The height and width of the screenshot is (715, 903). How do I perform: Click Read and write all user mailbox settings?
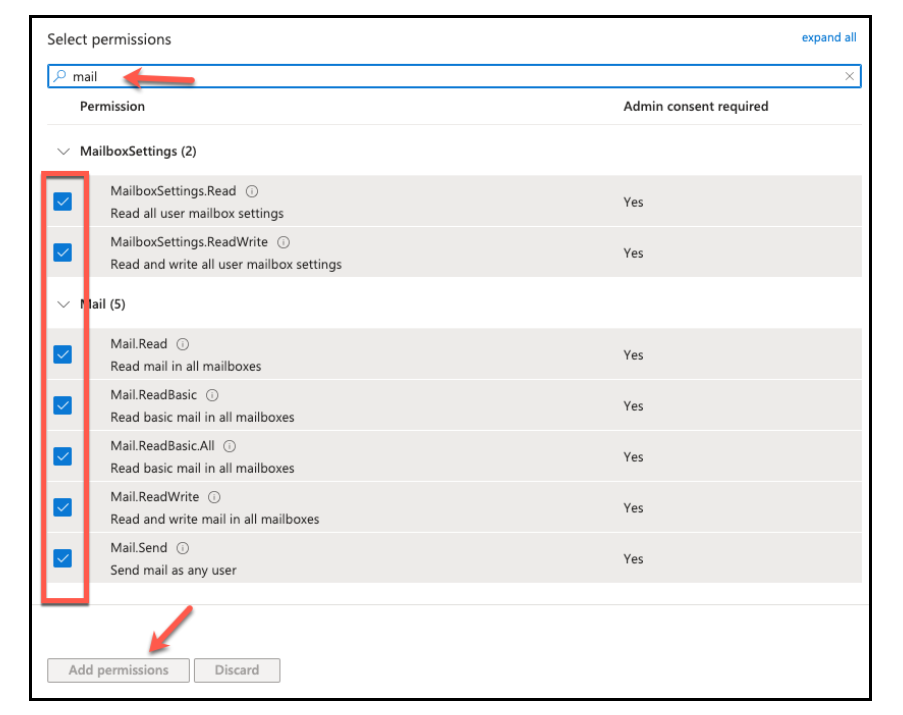tap(226, 264)
